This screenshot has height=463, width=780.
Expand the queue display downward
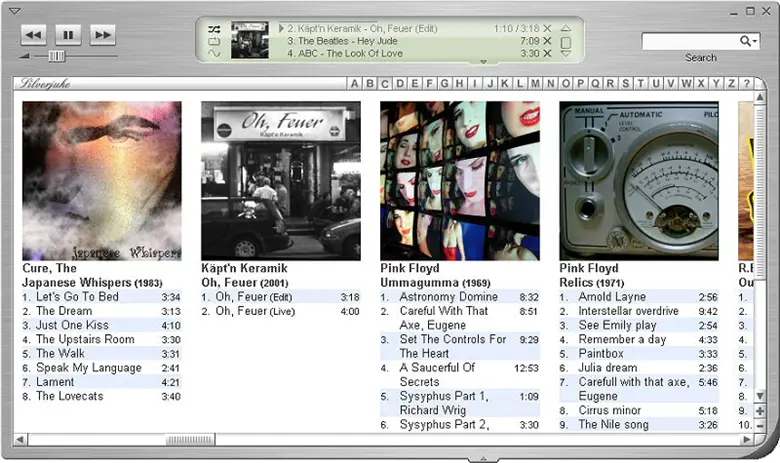483,62
